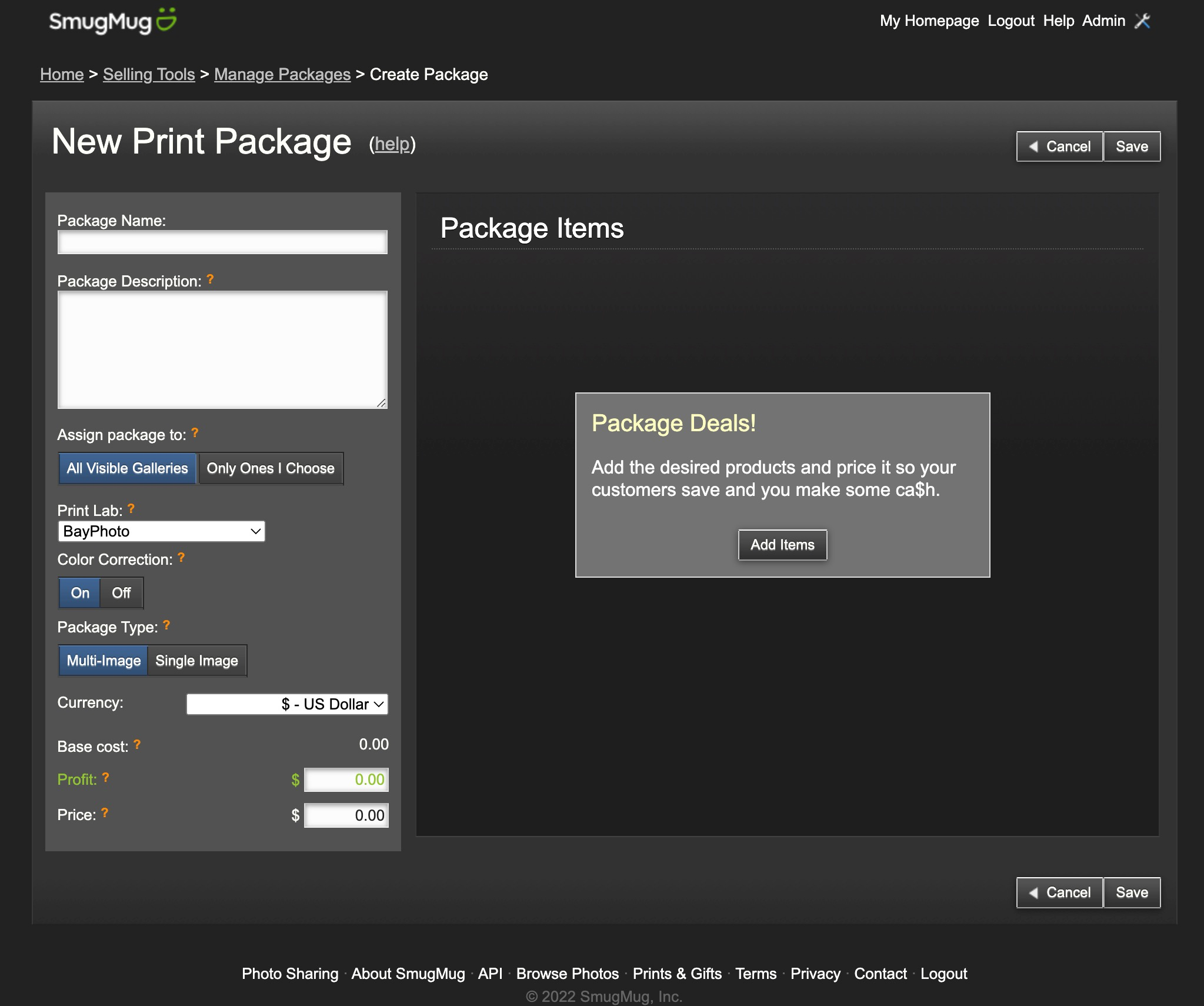Show help for Color Correction question mark

[181, 558]
